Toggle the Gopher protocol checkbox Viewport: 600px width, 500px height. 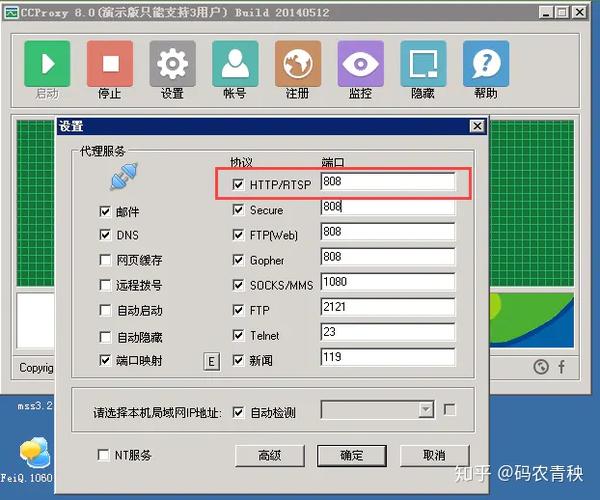point(238,260)
